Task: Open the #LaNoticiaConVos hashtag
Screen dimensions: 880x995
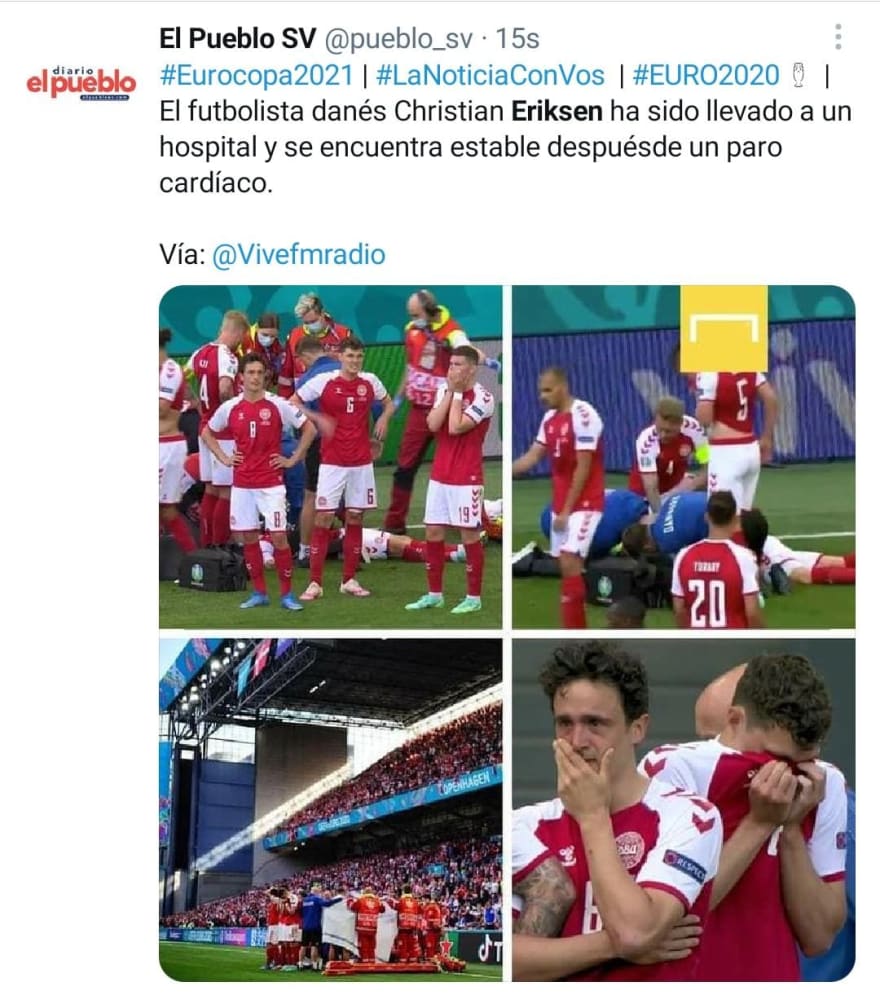Action: [x=490, y=75]
